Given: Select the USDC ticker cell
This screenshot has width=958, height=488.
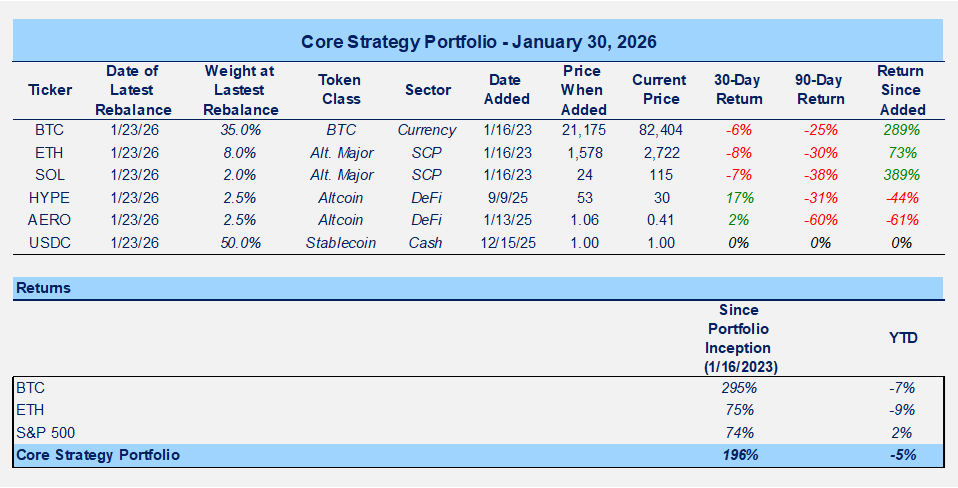Looking at the screenshot, I should coord(49,242).
